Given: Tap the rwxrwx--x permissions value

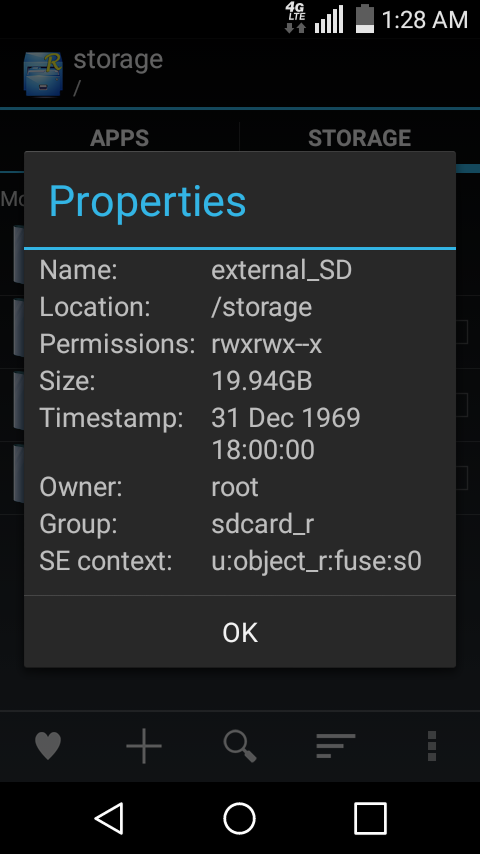Looking at the screenshot, I should [x=266, y=344].
